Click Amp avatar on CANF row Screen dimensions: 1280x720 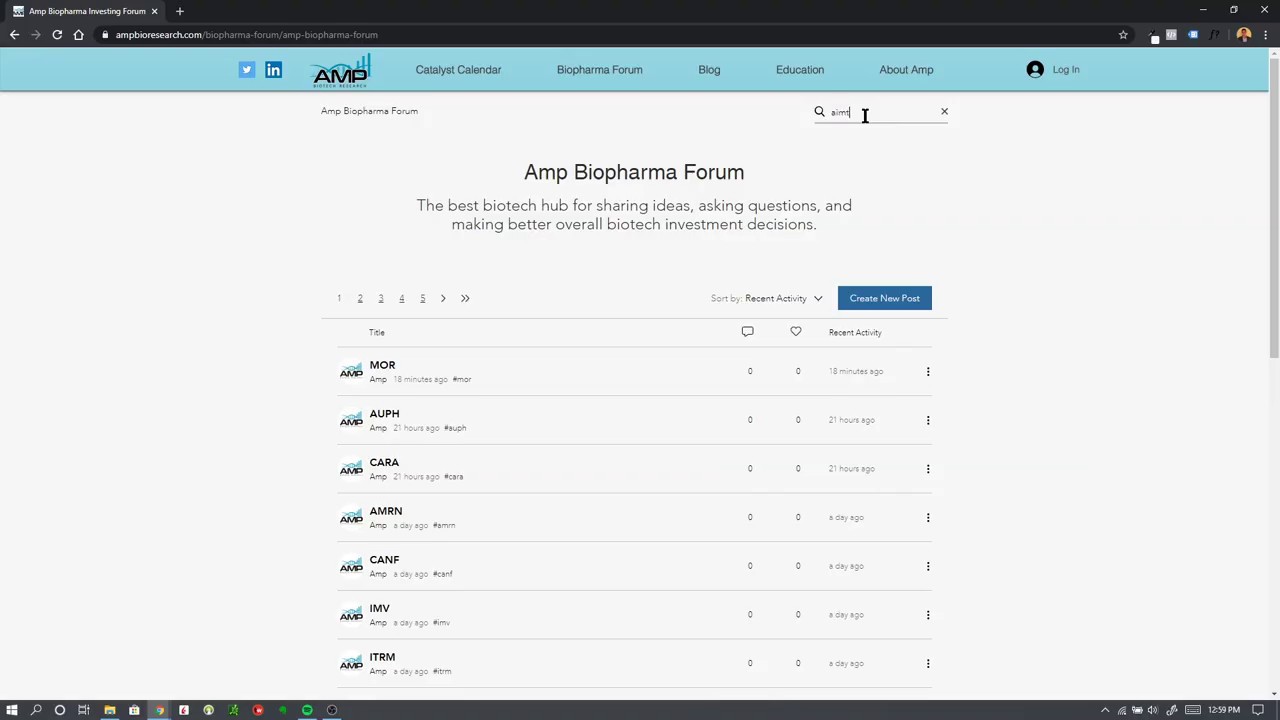click(x=351, y=566)
